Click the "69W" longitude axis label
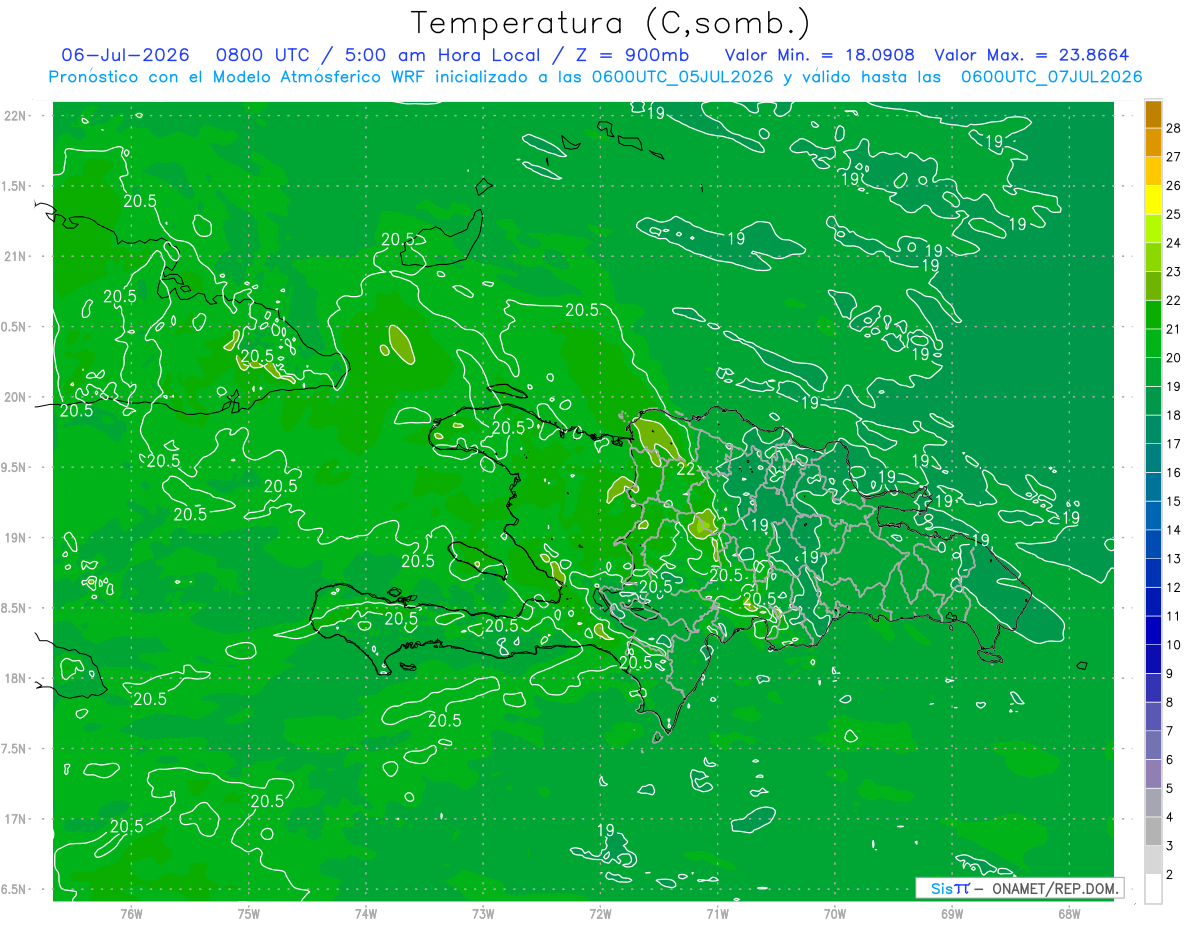Image resolution: width=1200 pixels, height=927 pixels. point(952,912)
